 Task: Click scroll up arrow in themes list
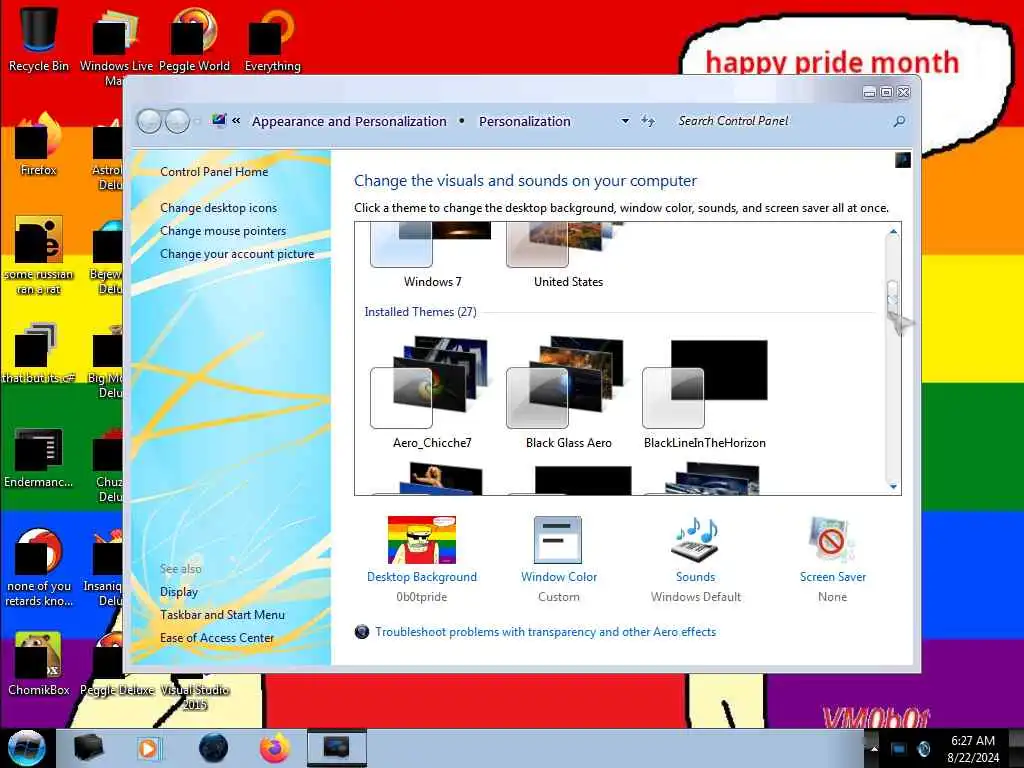click(893, 232)
